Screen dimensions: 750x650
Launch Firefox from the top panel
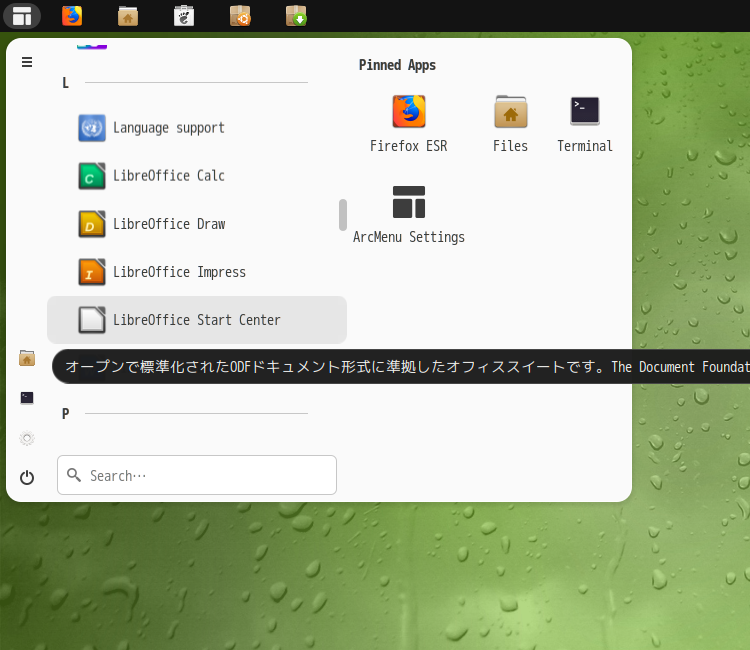coord(72,16)
